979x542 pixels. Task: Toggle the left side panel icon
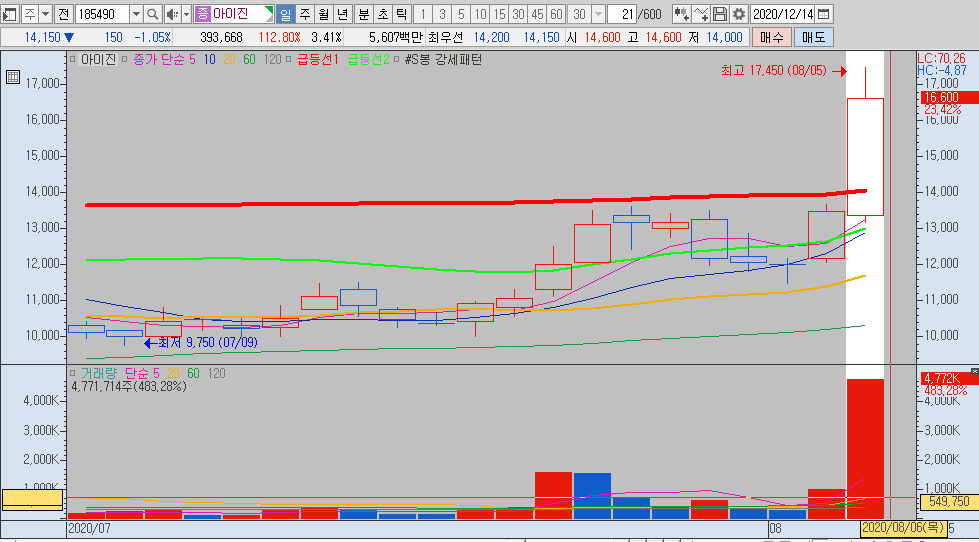pos(9,14)
